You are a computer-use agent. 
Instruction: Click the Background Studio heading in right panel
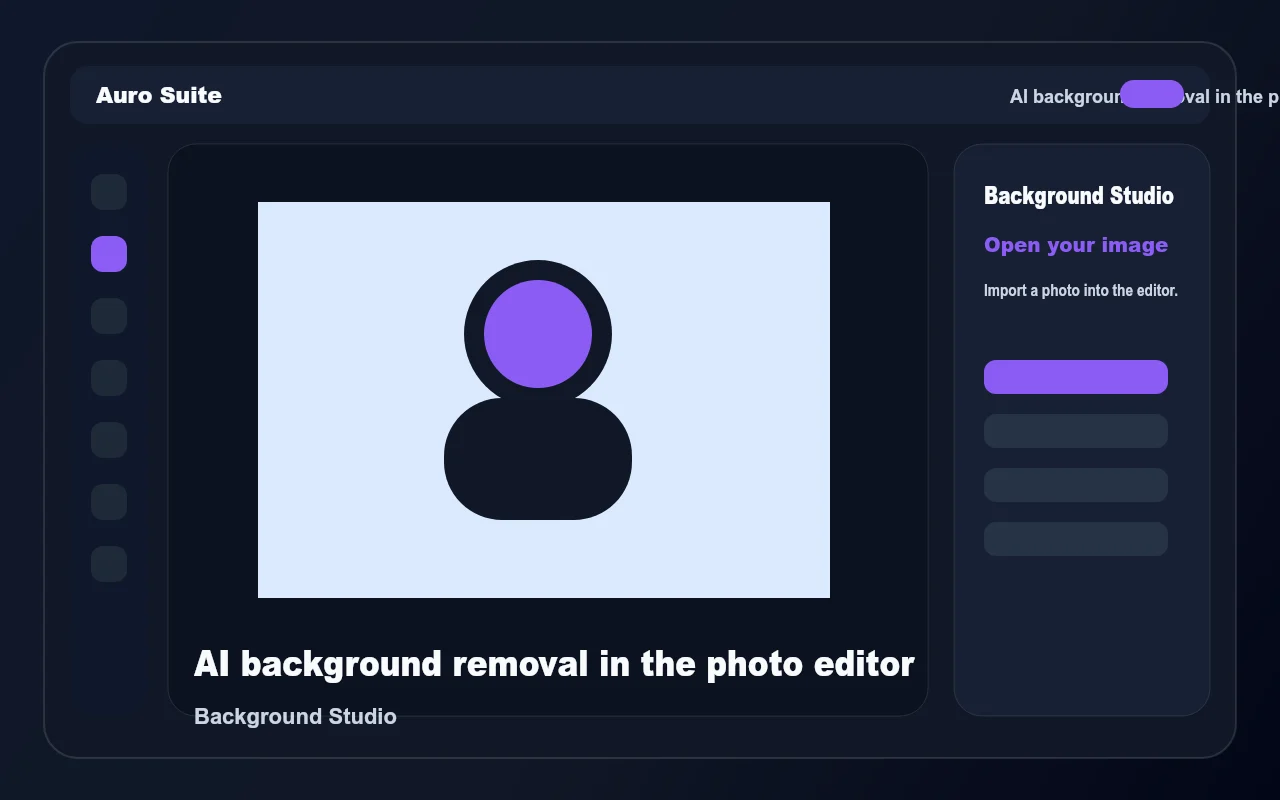click(x=1079, y=196)
